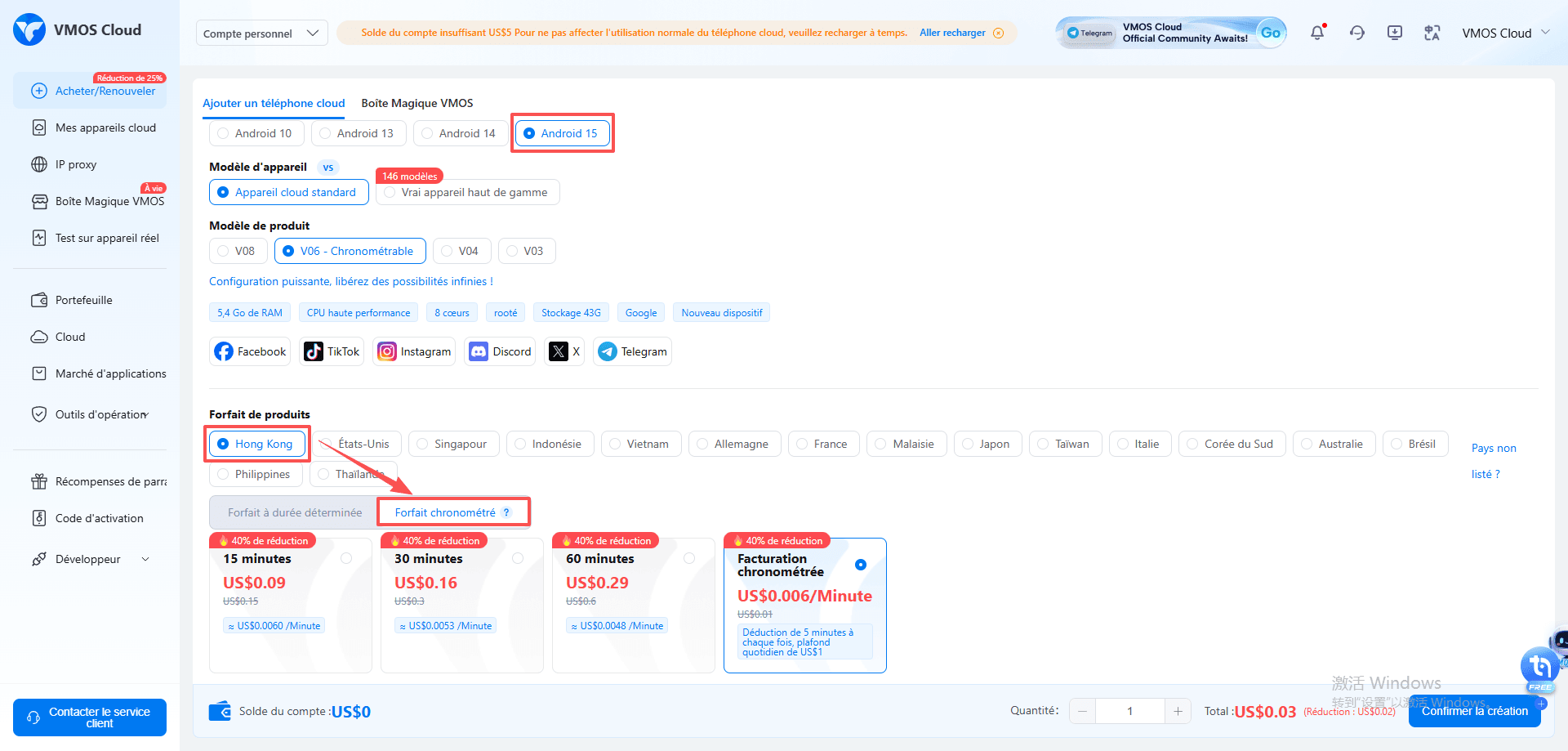
Task: Open the Compte personnel dropdown
Action: pyautogui.click(x=261, y=33)
